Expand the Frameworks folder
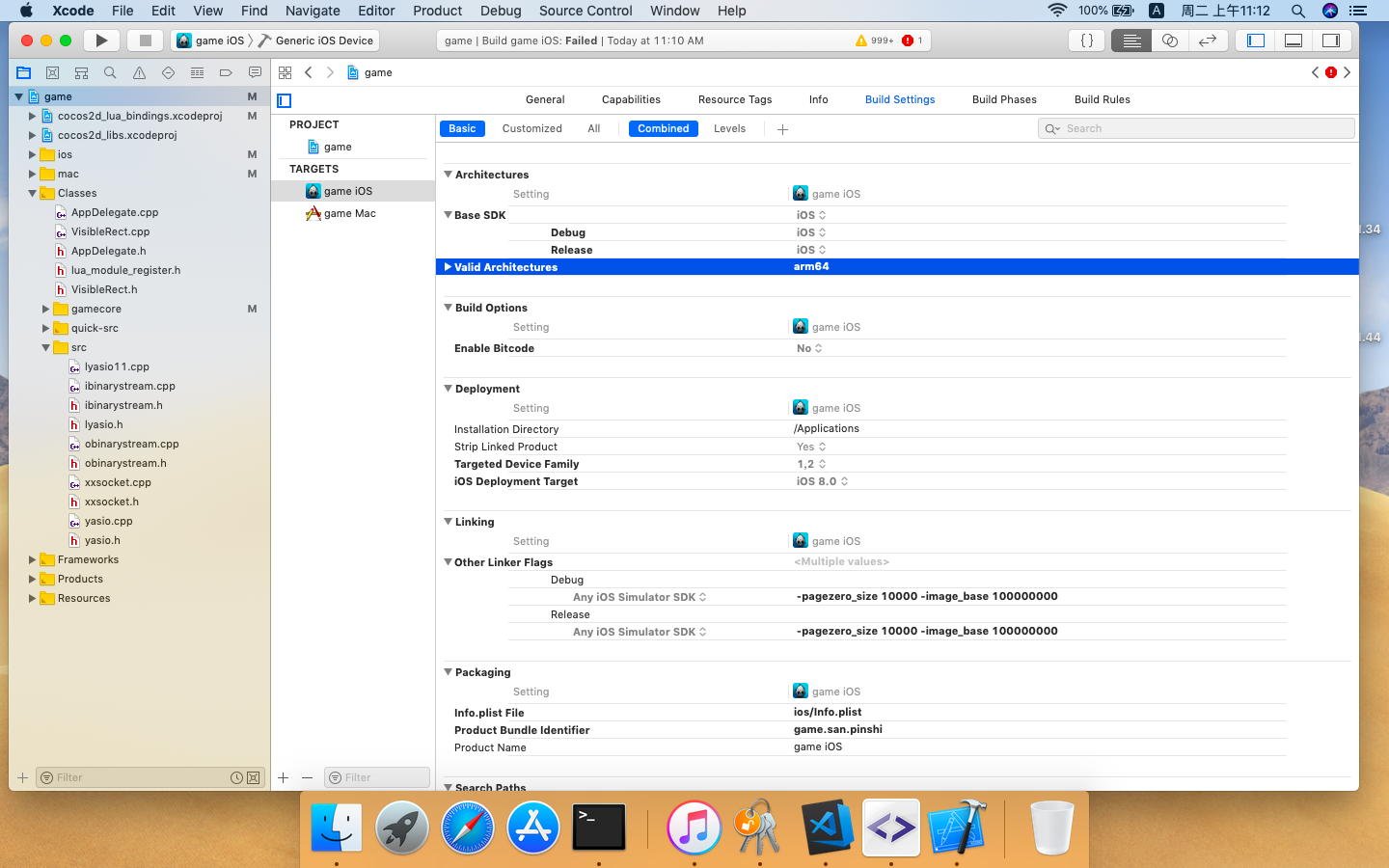This screenshot has height=868, width=1389. (32, 559)
